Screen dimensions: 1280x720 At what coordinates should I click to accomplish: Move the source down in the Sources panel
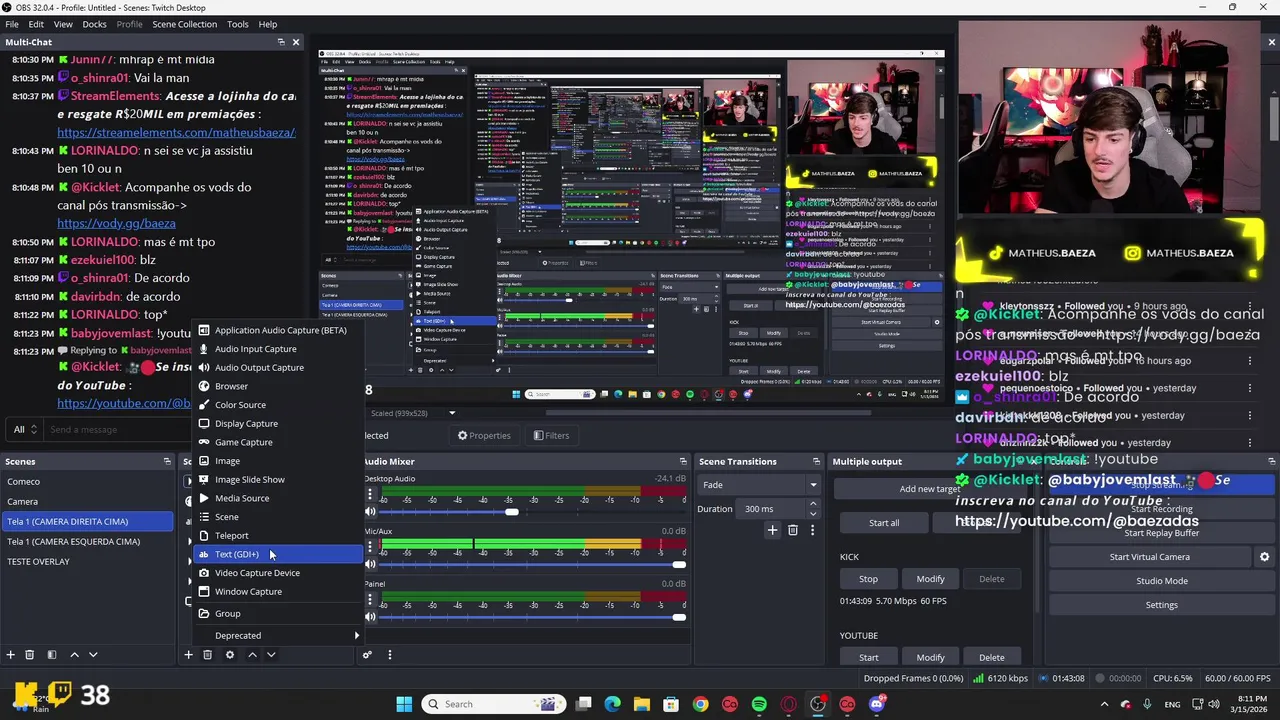pyautogui.click(x=271, y=655)
